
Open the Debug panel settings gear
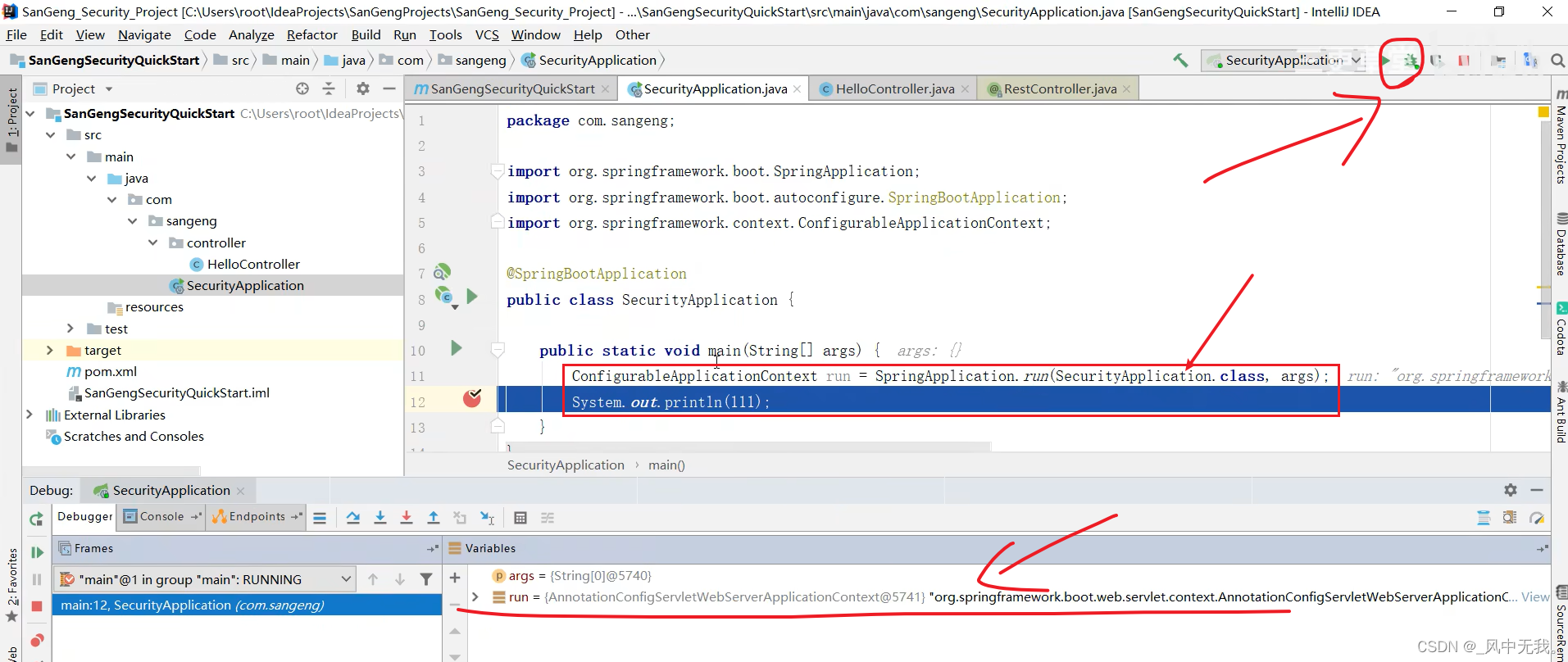coord(1511,490)
